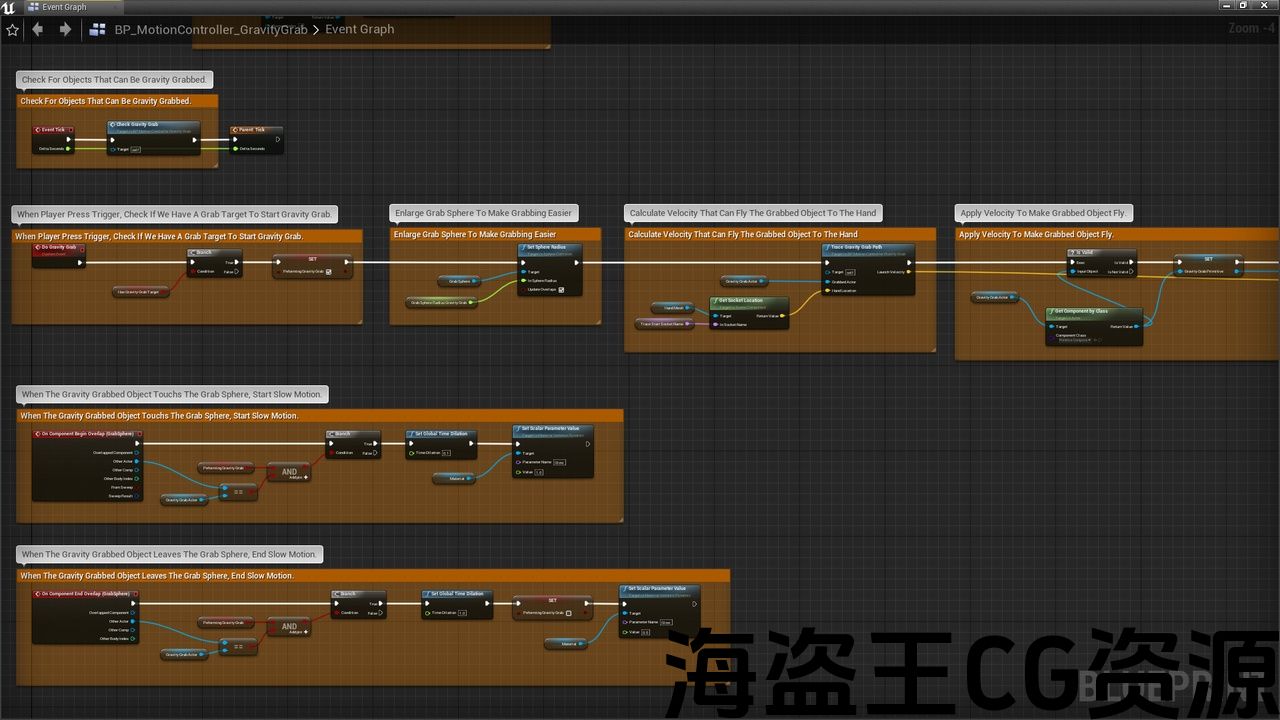This screenshot has height=720, width=1280.
Task: Click Event Graph breadcrumb link
Action: pos(359,30)
